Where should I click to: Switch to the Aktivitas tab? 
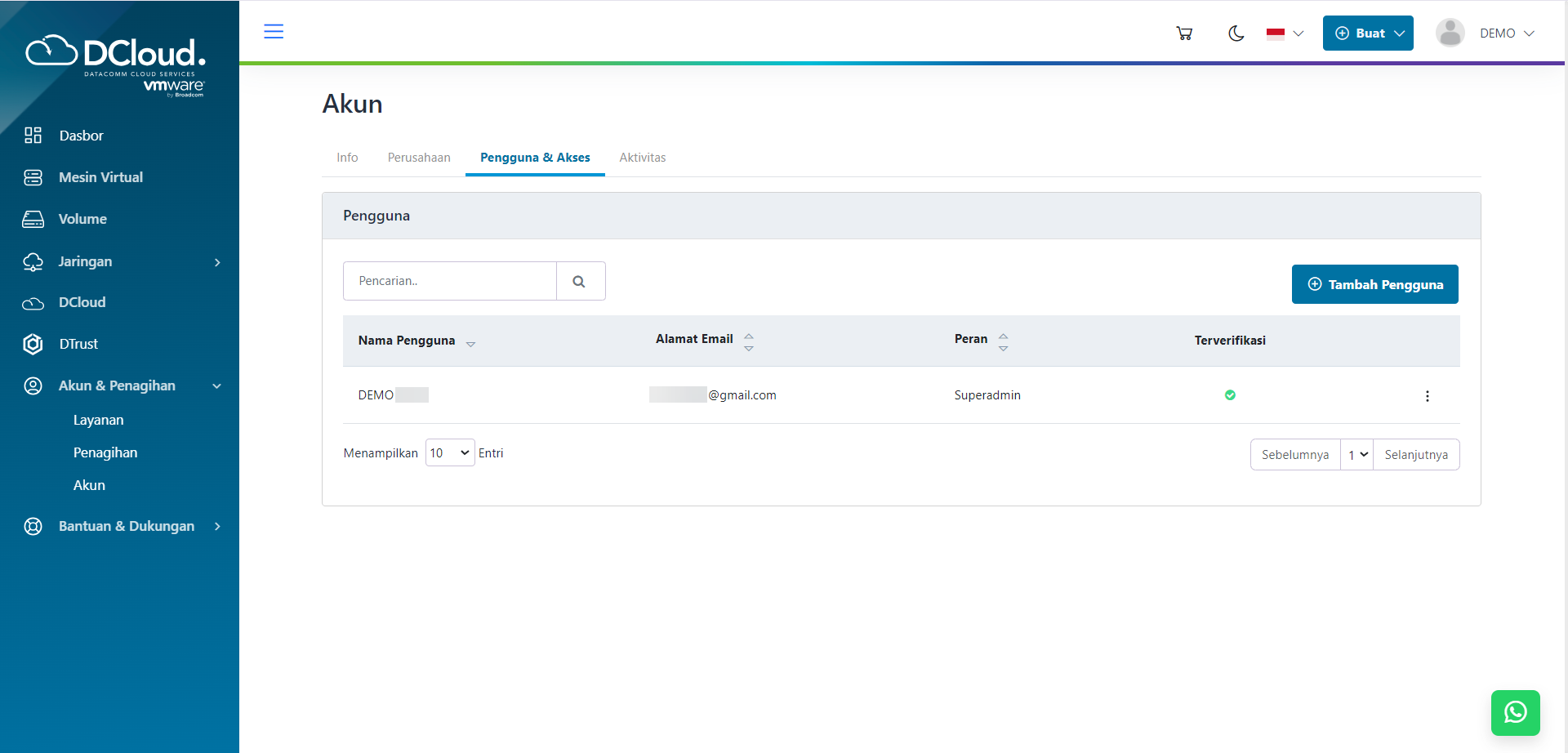tap(642, 158)
